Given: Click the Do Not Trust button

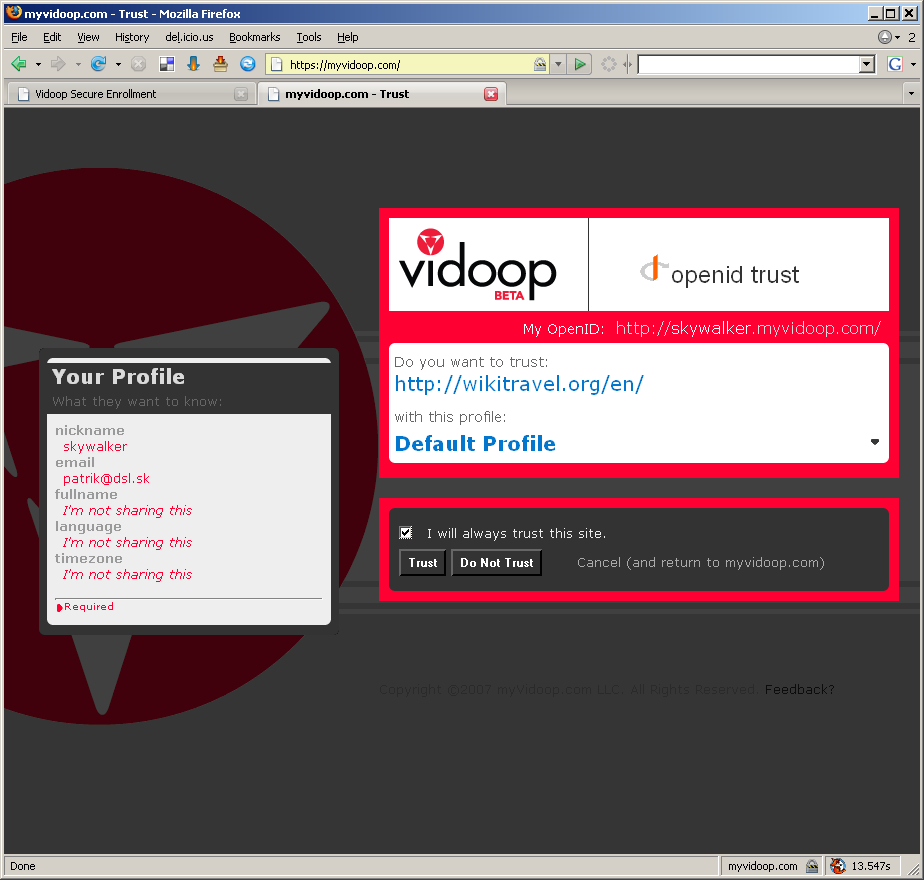Looking at the screenshot, I should pos(496,563).
